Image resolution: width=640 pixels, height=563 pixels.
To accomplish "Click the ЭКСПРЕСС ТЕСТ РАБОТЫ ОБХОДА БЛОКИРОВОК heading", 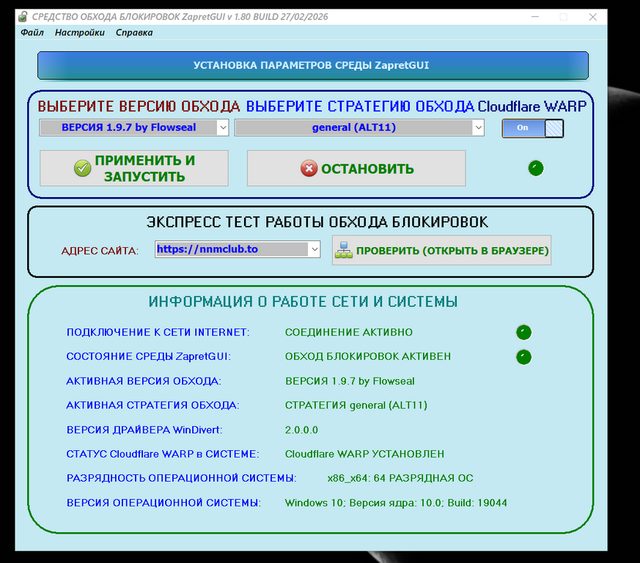I will (x=317, y=222).
